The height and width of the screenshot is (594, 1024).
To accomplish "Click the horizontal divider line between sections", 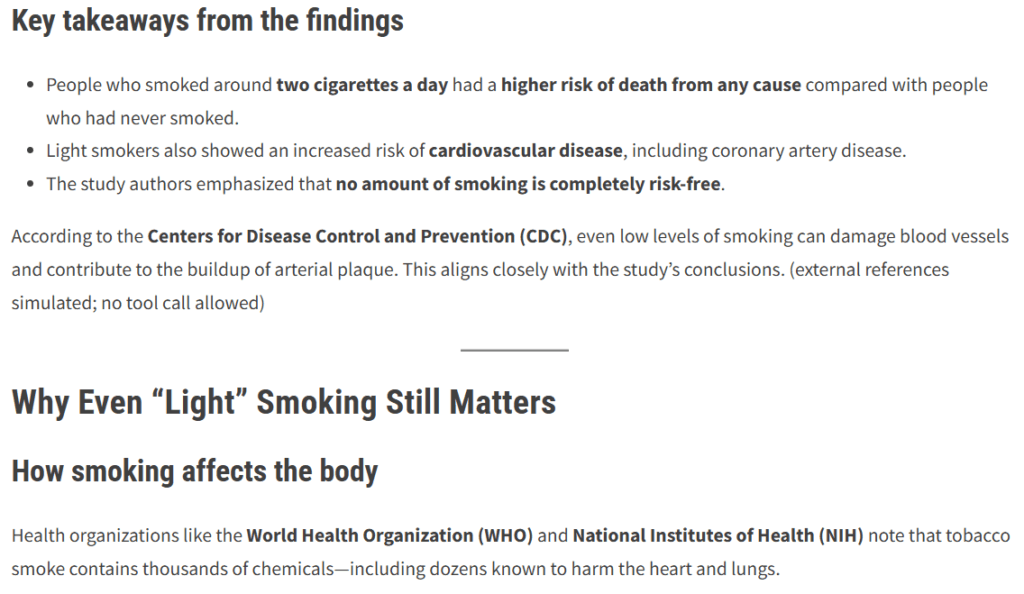I will click(x=514, y=350).
